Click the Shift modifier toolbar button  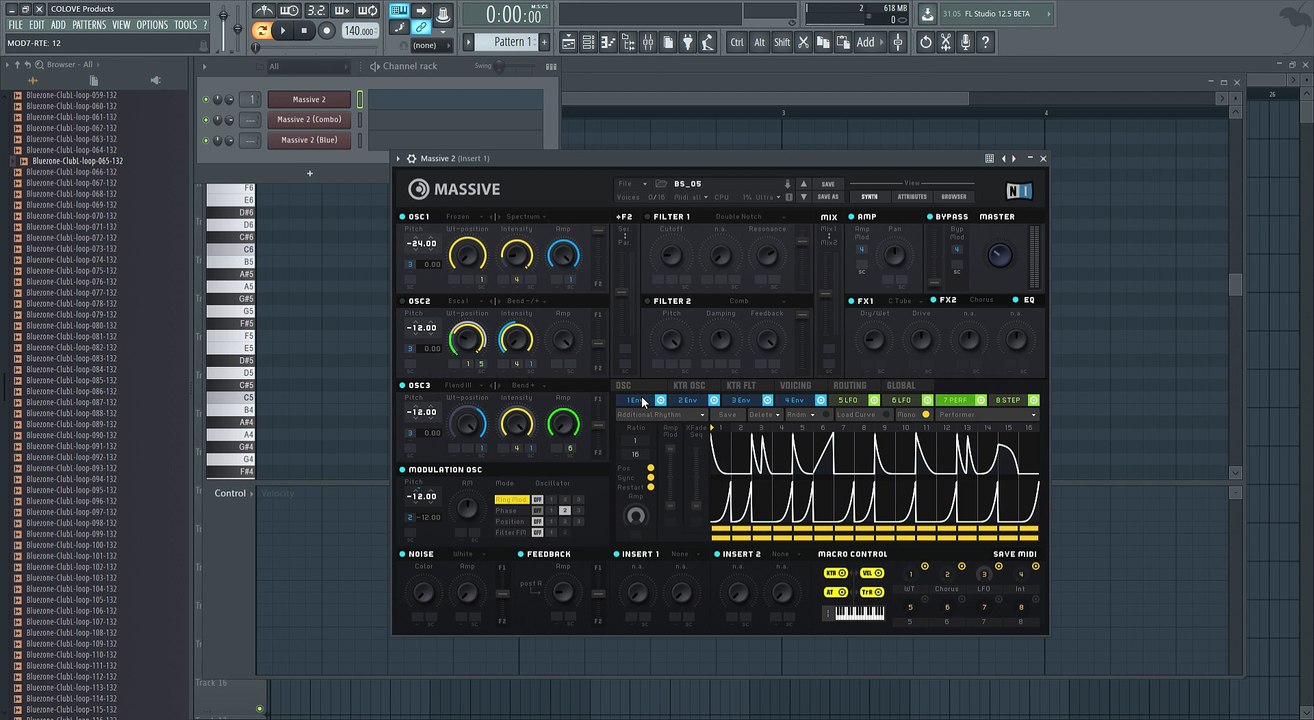tap(782, 42)
